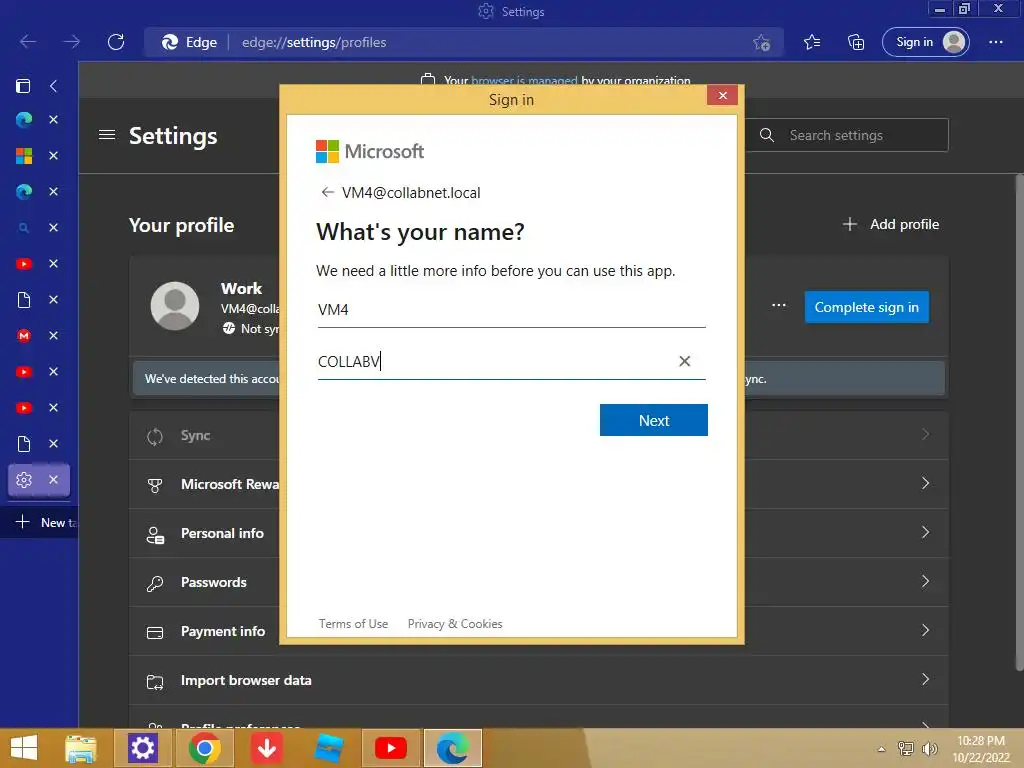
Task: Focus the edge://settings/profiles address bar
Action: 314,42
